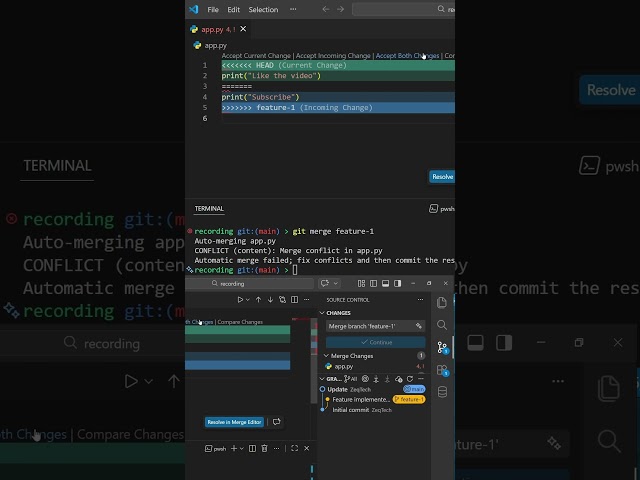The height and width of the screenshot is (480, 640).
Task: Split the terminal with the split icon
Action: pos(252,449)
